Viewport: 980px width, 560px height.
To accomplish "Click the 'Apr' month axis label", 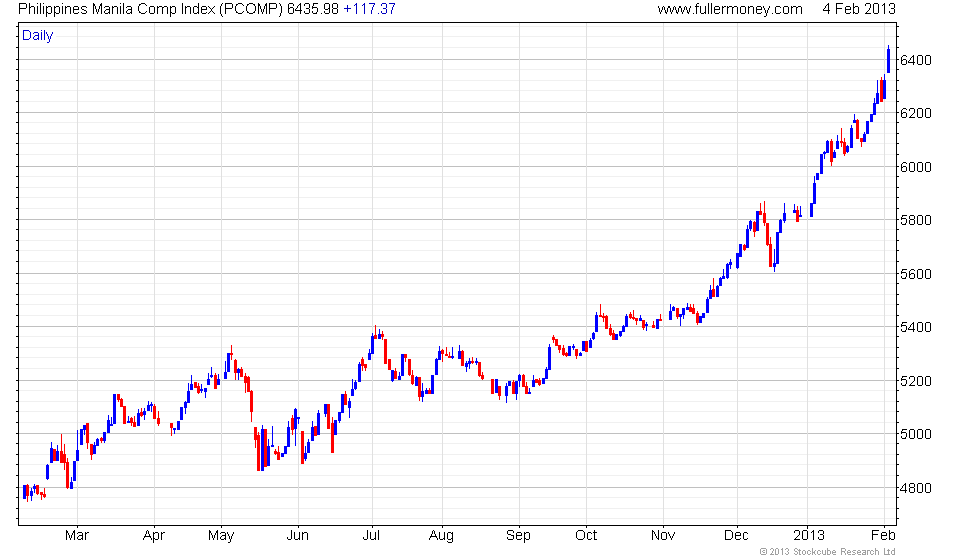I will point(154,536).
